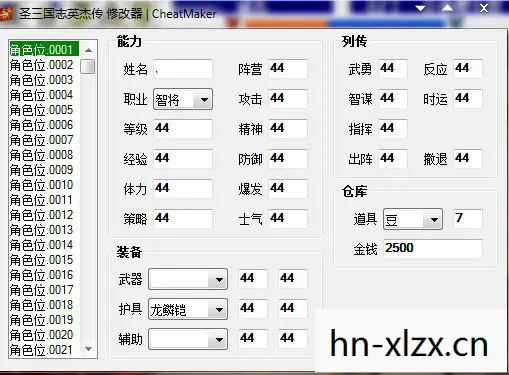Click the 阵营 faction input field
Viewport: 509px width, 375px height.
pos(288,69)
